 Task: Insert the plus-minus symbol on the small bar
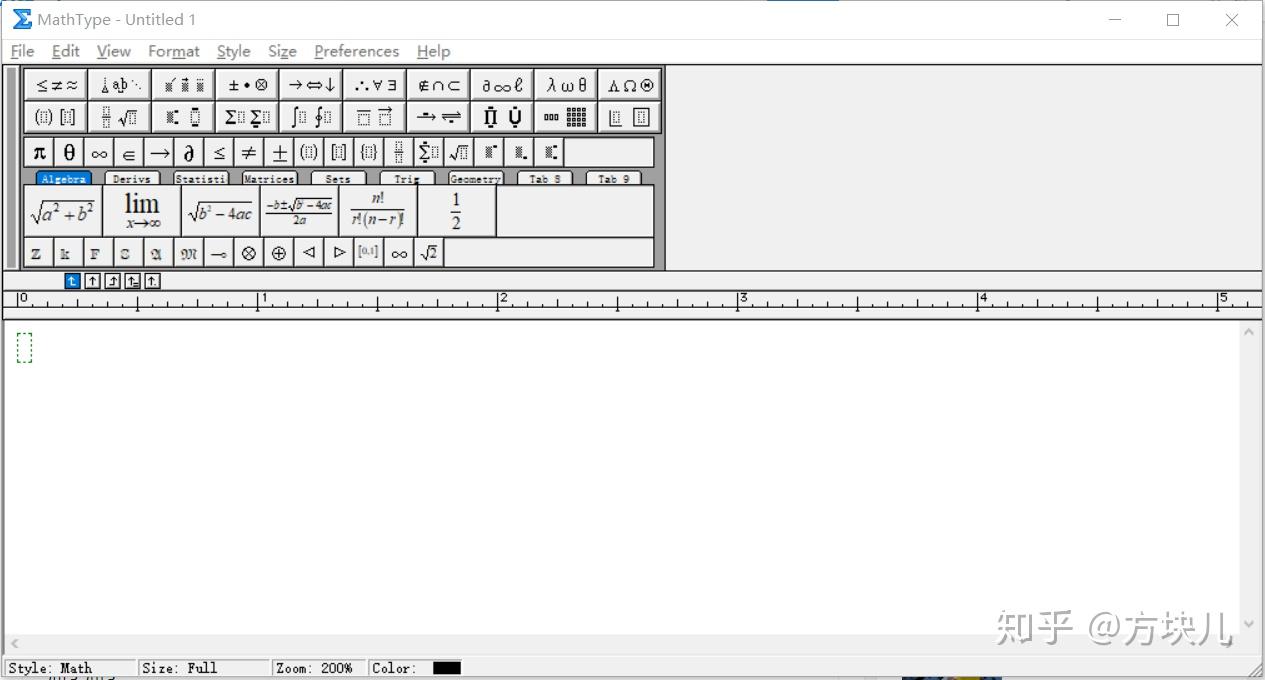click(x=279, y=152)
